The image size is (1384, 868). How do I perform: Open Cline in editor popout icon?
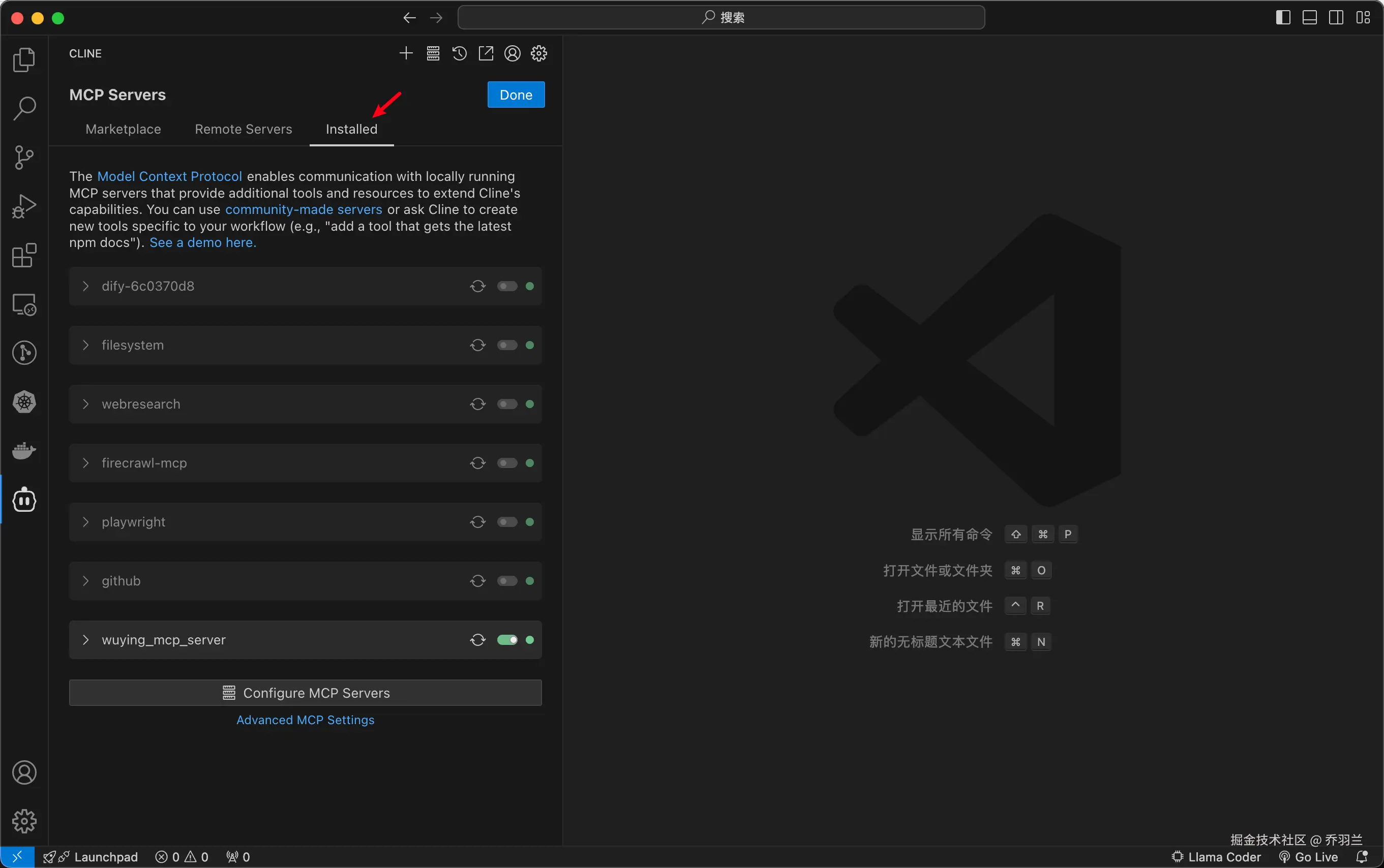coord(486,53)
